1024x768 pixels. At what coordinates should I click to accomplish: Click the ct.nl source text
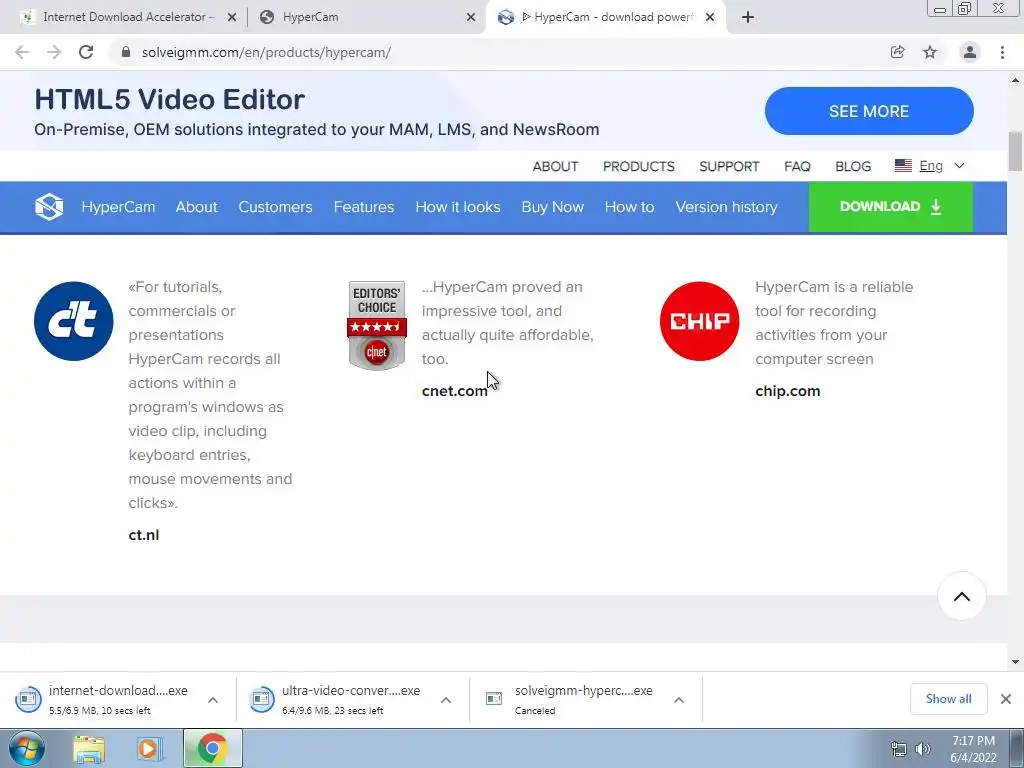[144, 535]
